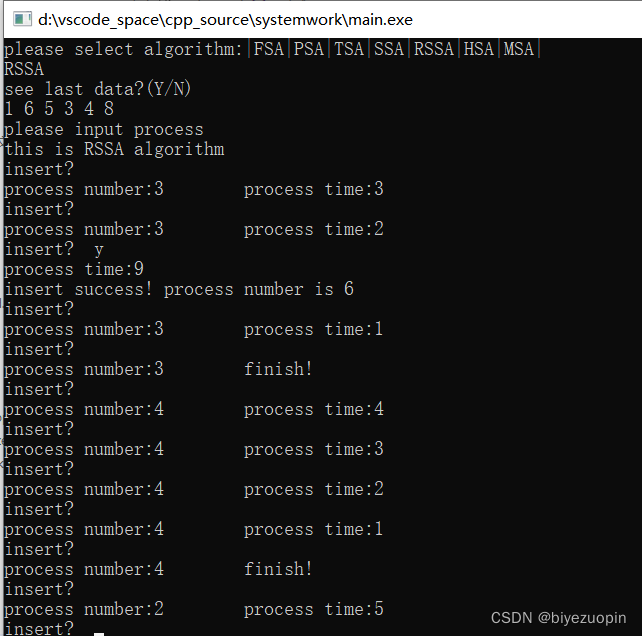Click the CSDN @biyezuopin watermark
Viewport: 642px width, 636px height.
pyautogui.click(x=558, y=618)
